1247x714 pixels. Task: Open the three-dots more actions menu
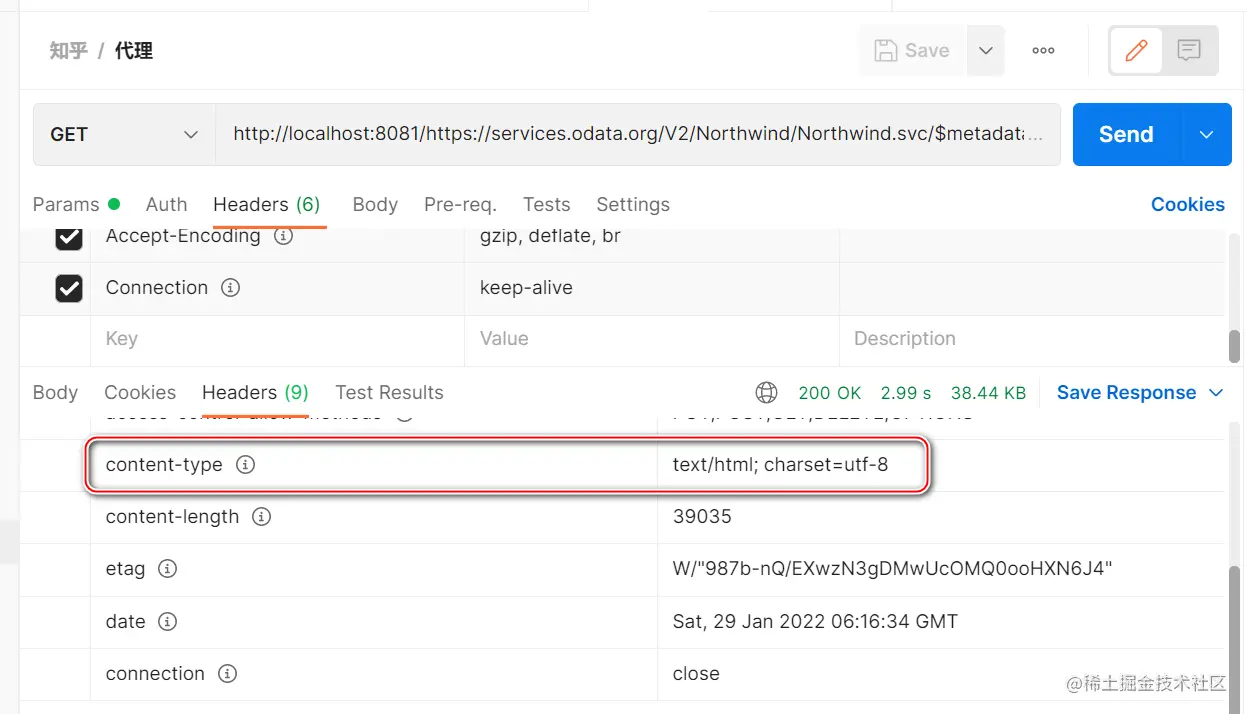point(1043,51)
